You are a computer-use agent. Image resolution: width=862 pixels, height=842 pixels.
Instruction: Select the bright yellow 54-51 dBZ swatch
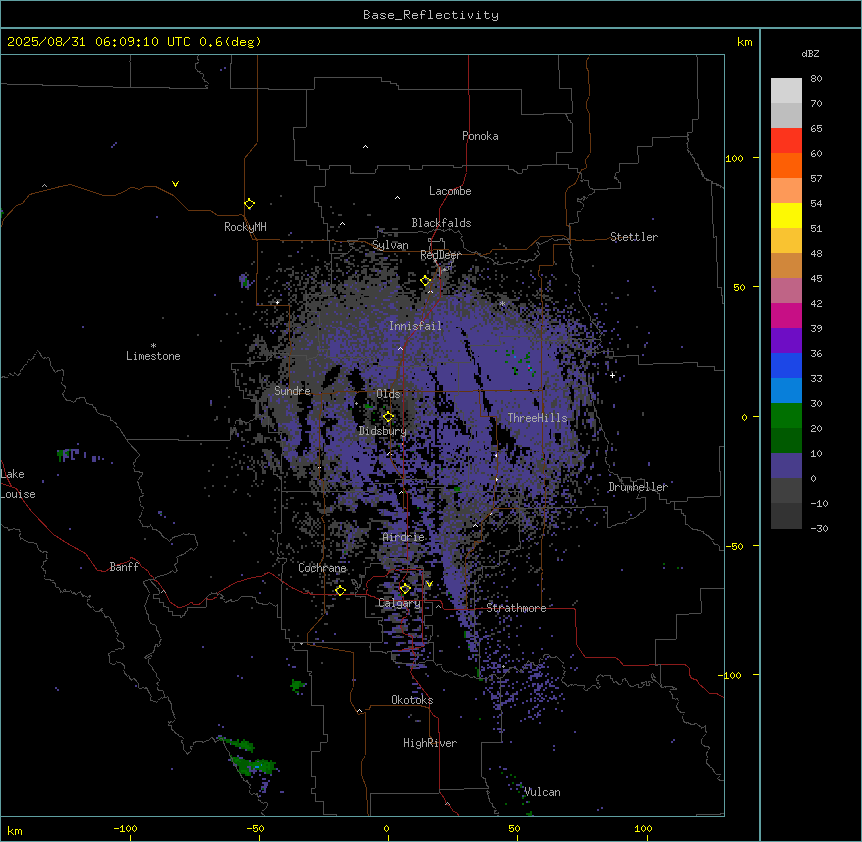click(x=786, y=215)
